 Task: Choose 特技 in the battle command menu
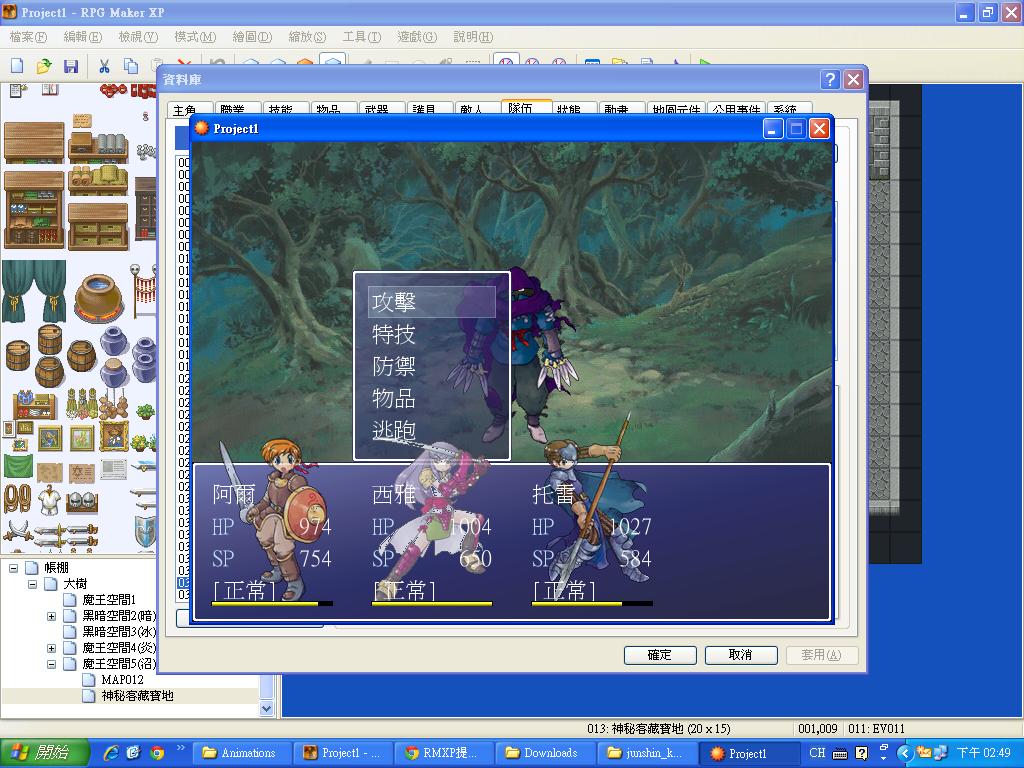click(x=394, y=334)
